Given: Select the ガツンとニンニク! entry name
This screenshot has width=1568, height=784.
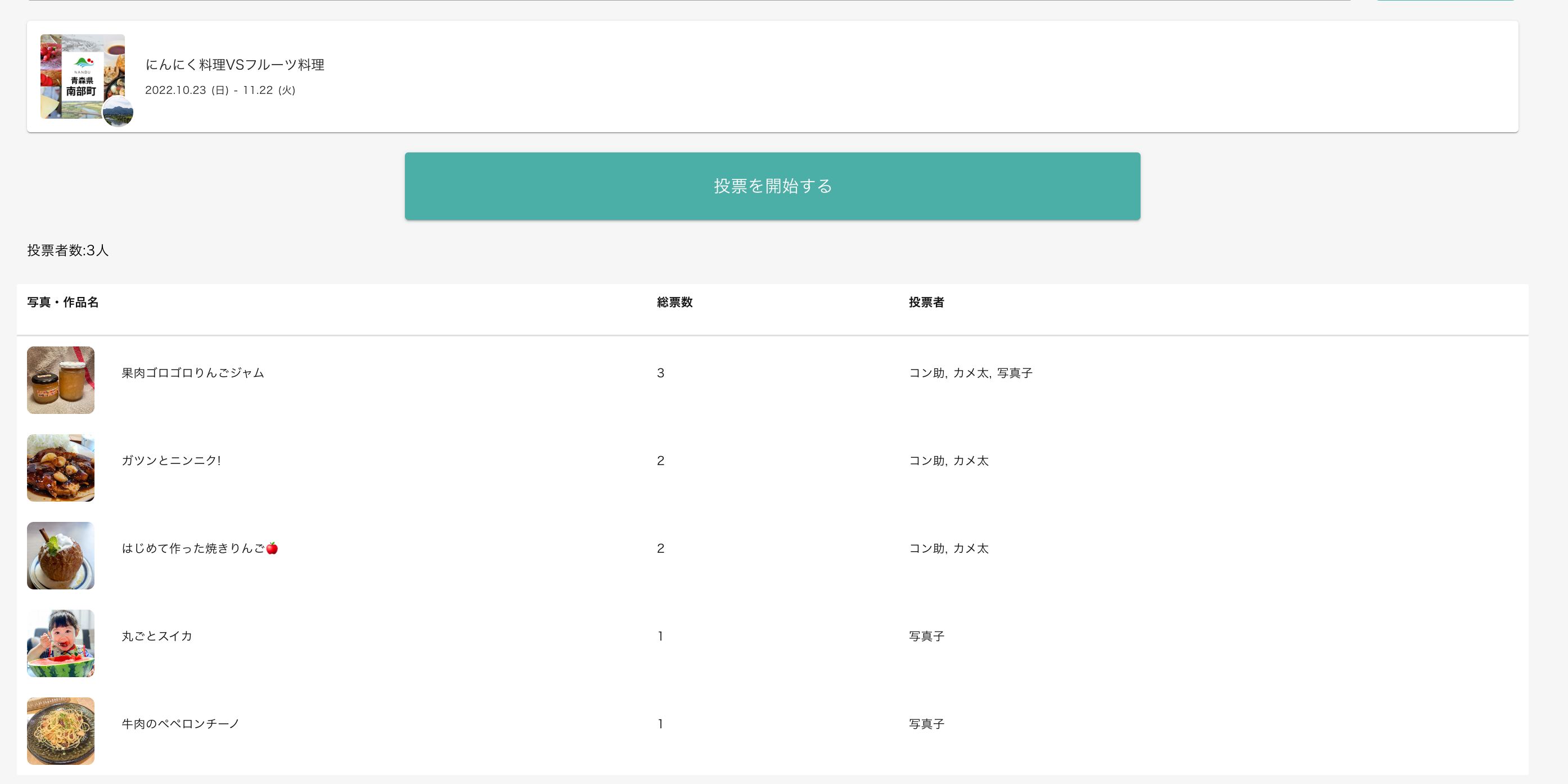Looking at the screenshot, I should point(171,460).
